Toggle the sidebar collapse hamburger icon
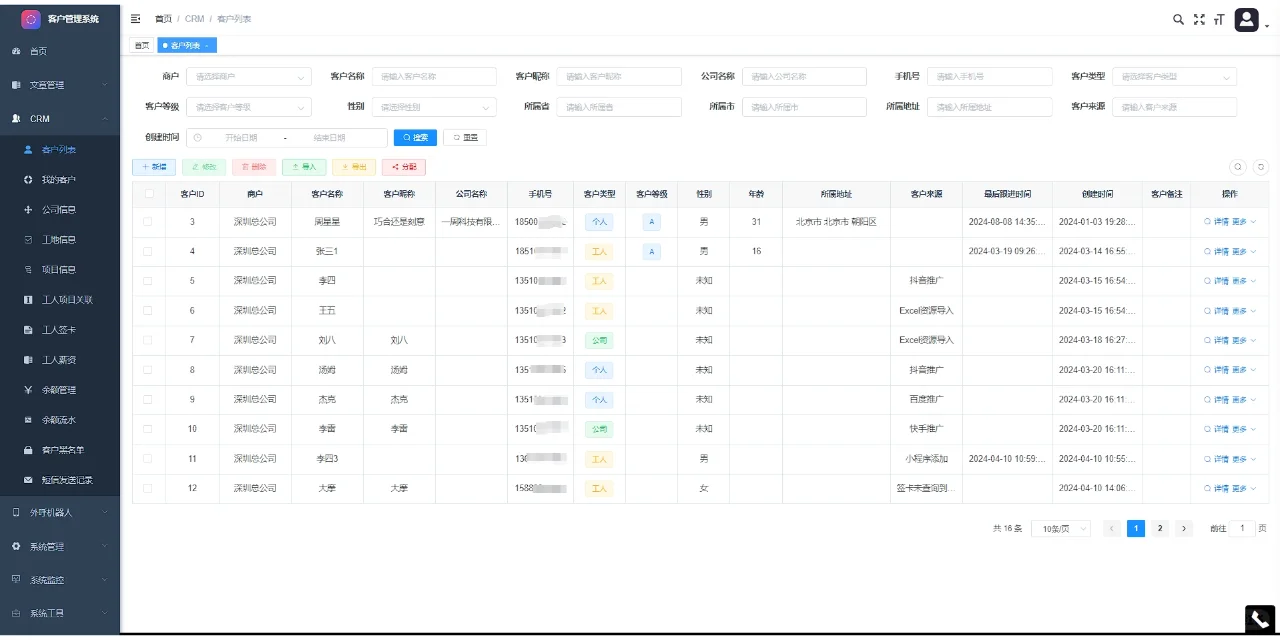 [135, 18]
